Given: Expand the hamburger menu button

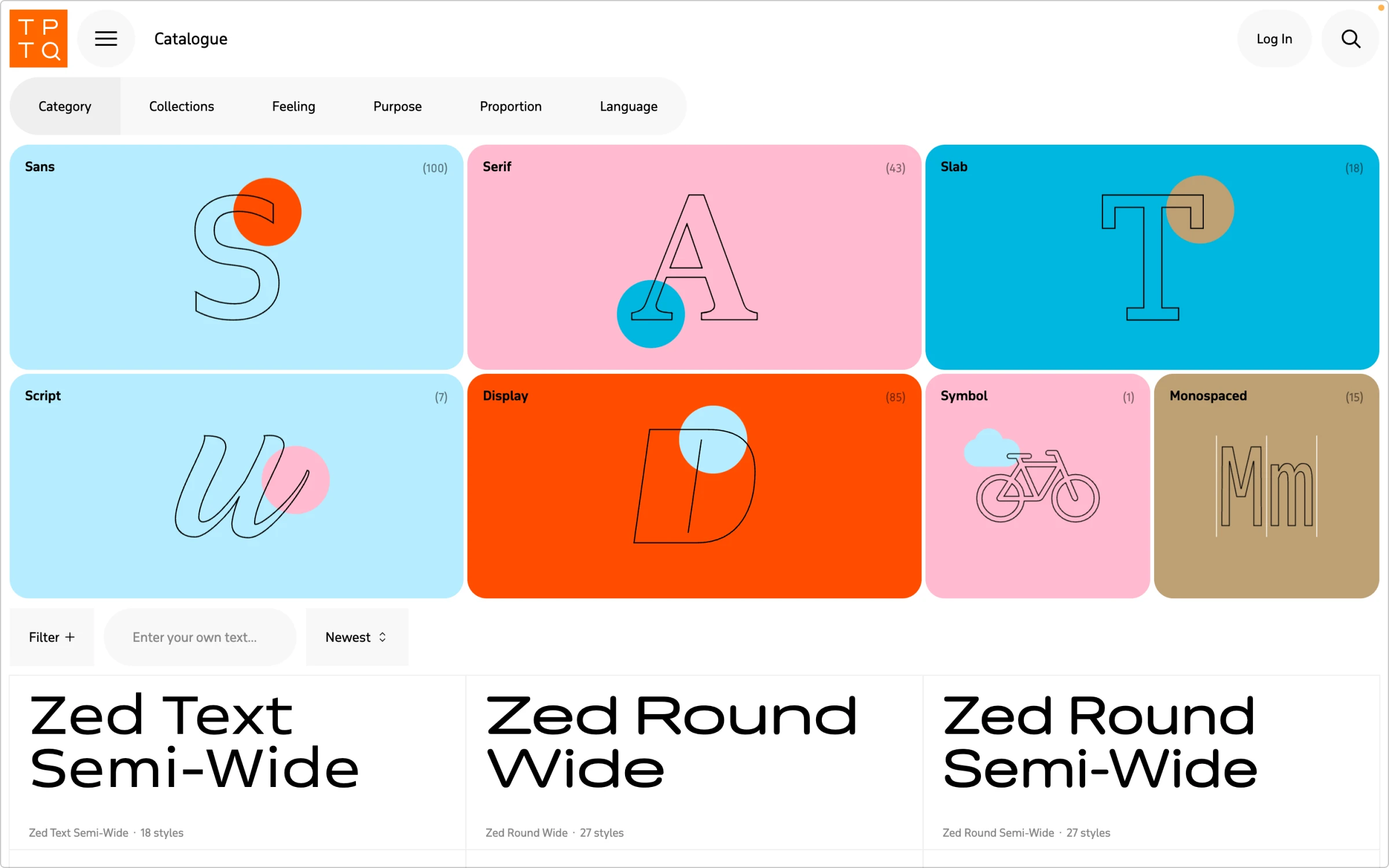Looking at the screenshot, I should [x=106, y=38].
